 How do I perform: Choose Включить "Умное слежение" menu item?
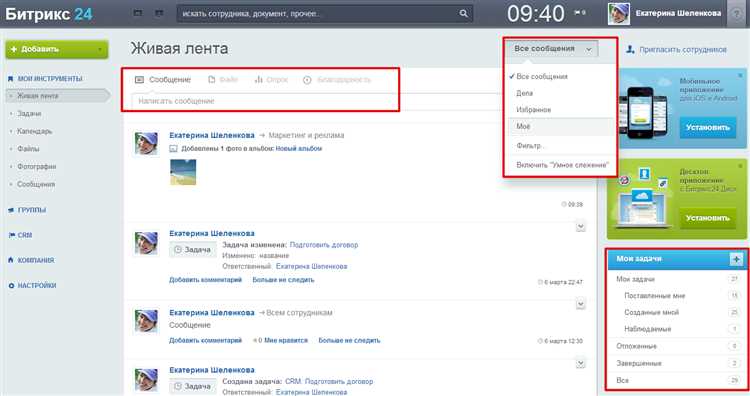pos(562,165)
